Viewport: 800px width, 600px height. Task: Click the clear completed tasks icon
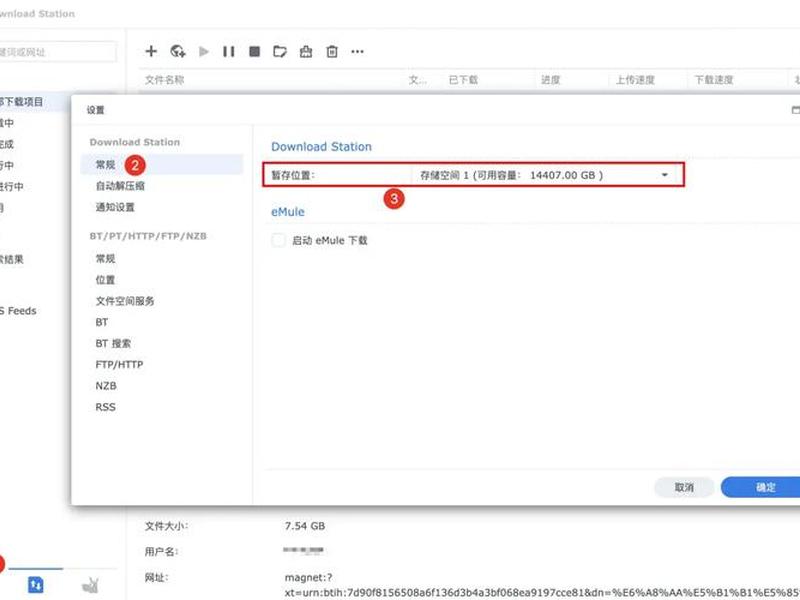click(x=306, y=51)
